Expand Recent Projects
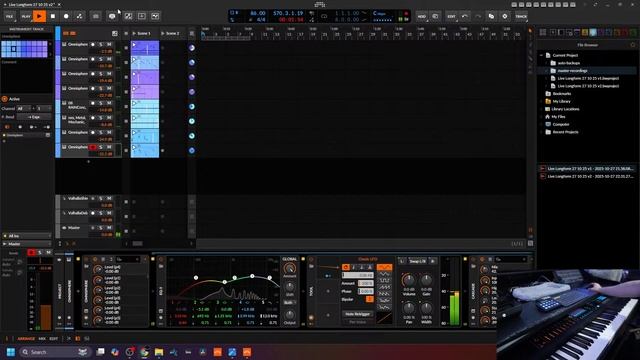The height and width of the screenshot is (360, 640). coord(542,132)
